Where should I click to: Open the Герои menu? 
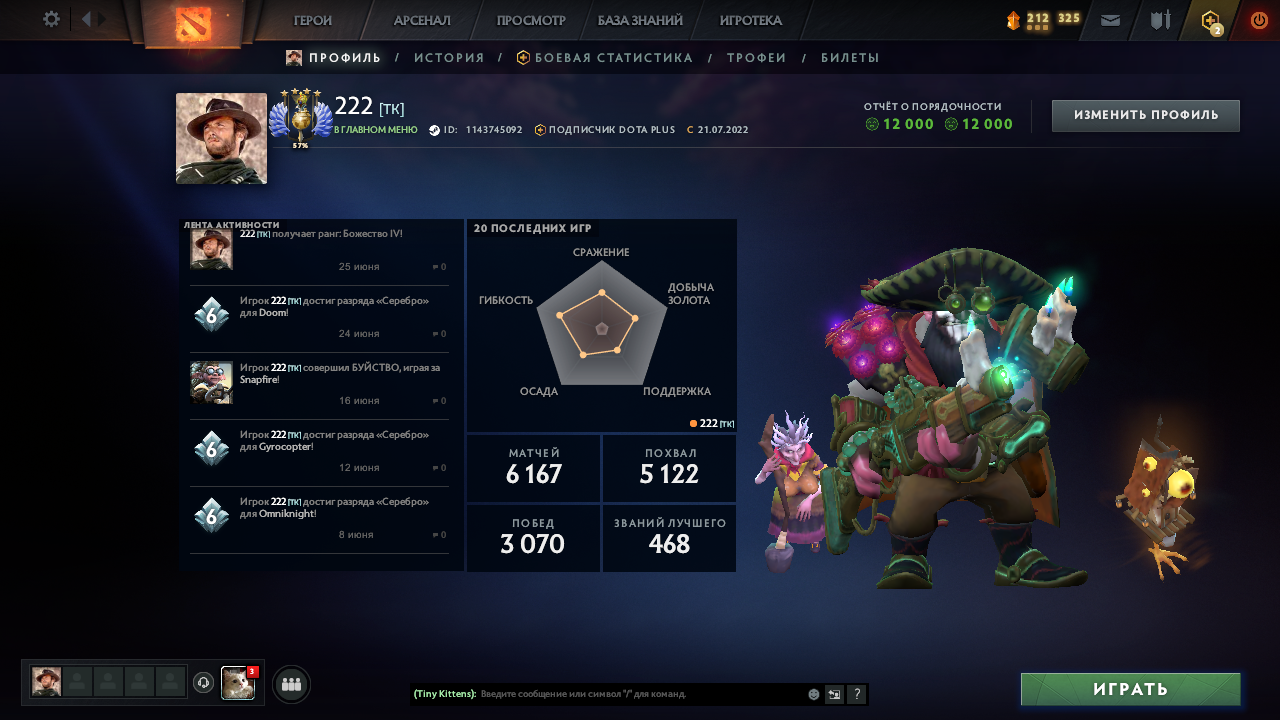(x=313, y=20)
